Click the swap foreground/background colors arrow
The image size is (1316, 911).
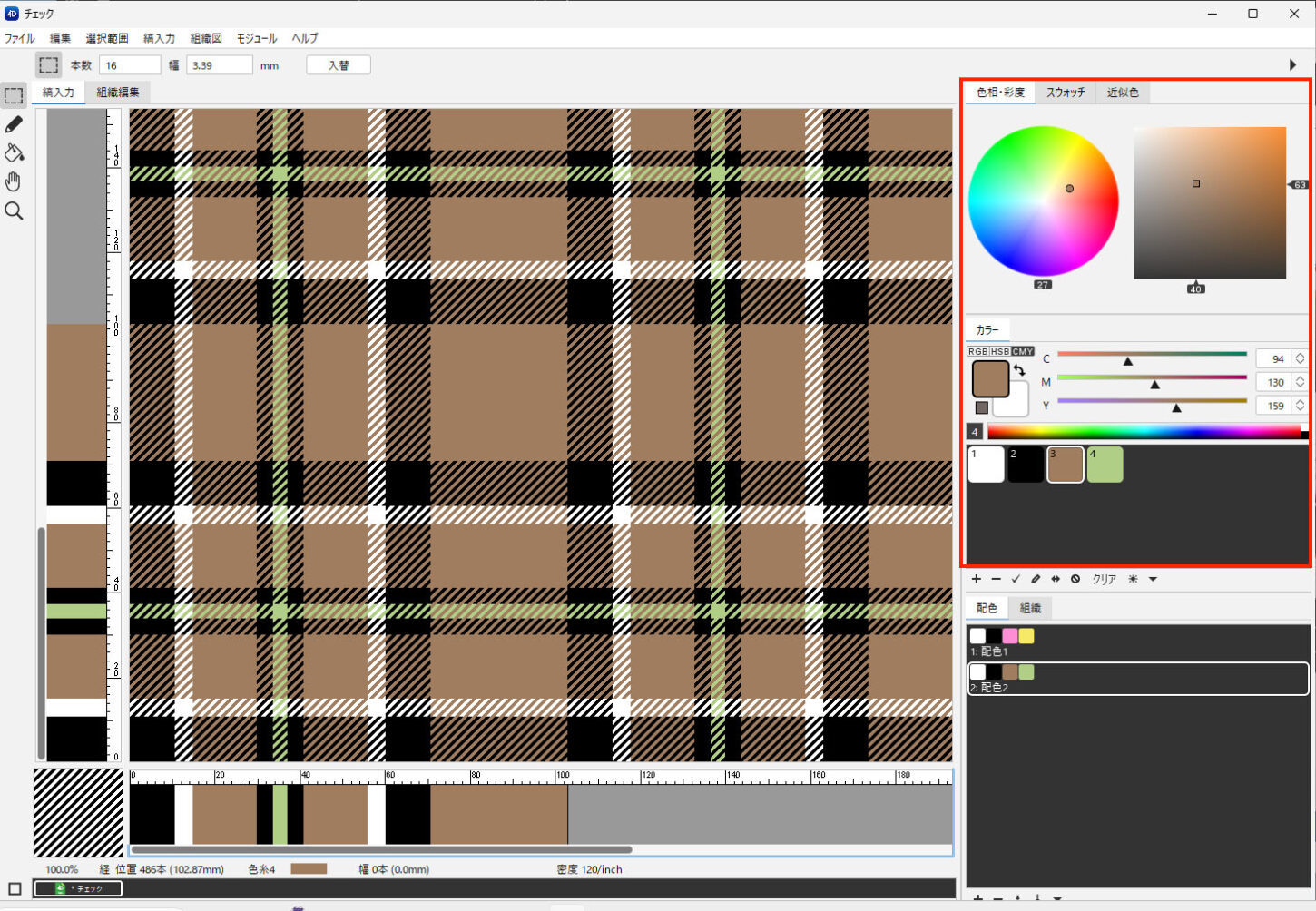coord(1019,370)
